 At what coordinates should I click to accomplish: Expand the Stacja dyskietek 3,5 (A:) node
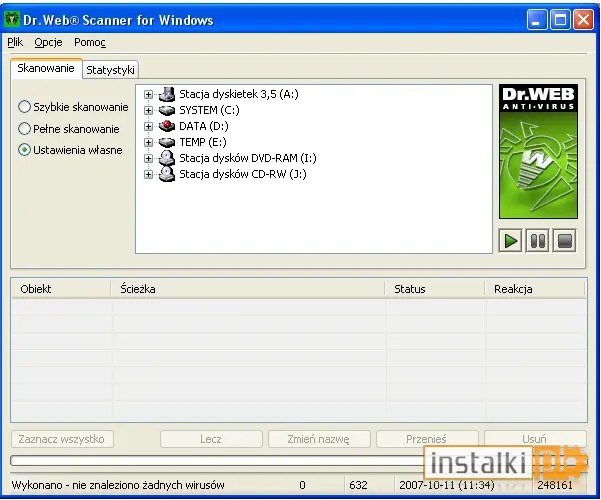(148, 94)
